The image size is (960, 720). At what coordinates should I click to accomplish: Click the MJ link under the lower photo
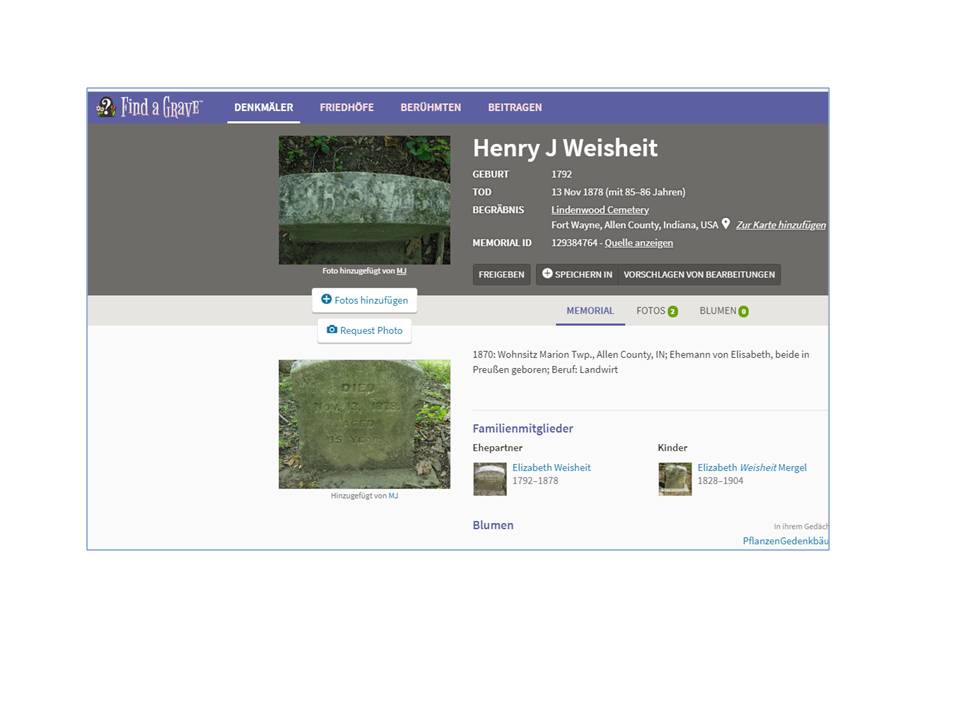393,495
